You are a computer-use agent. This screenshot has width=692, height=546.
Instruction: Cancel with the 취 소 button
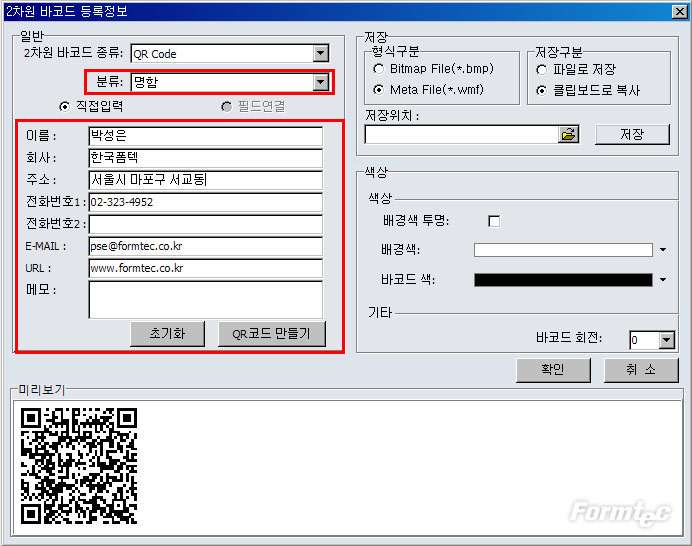click(x=641, y=370)
